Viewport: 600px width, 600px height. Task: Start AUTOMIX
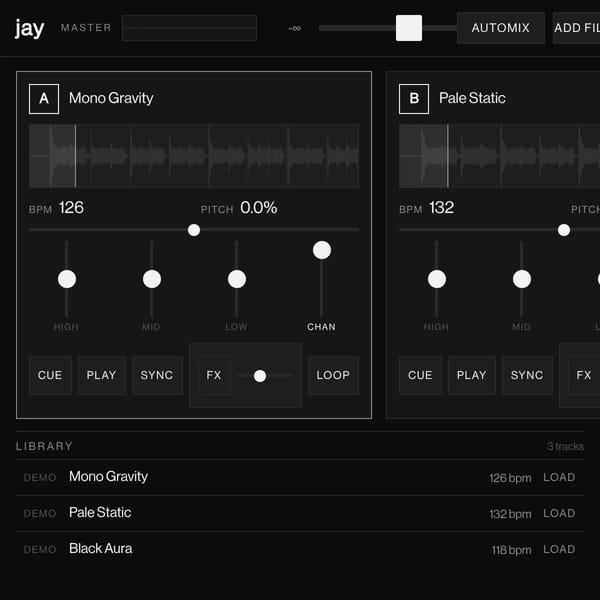click(501, 28)
